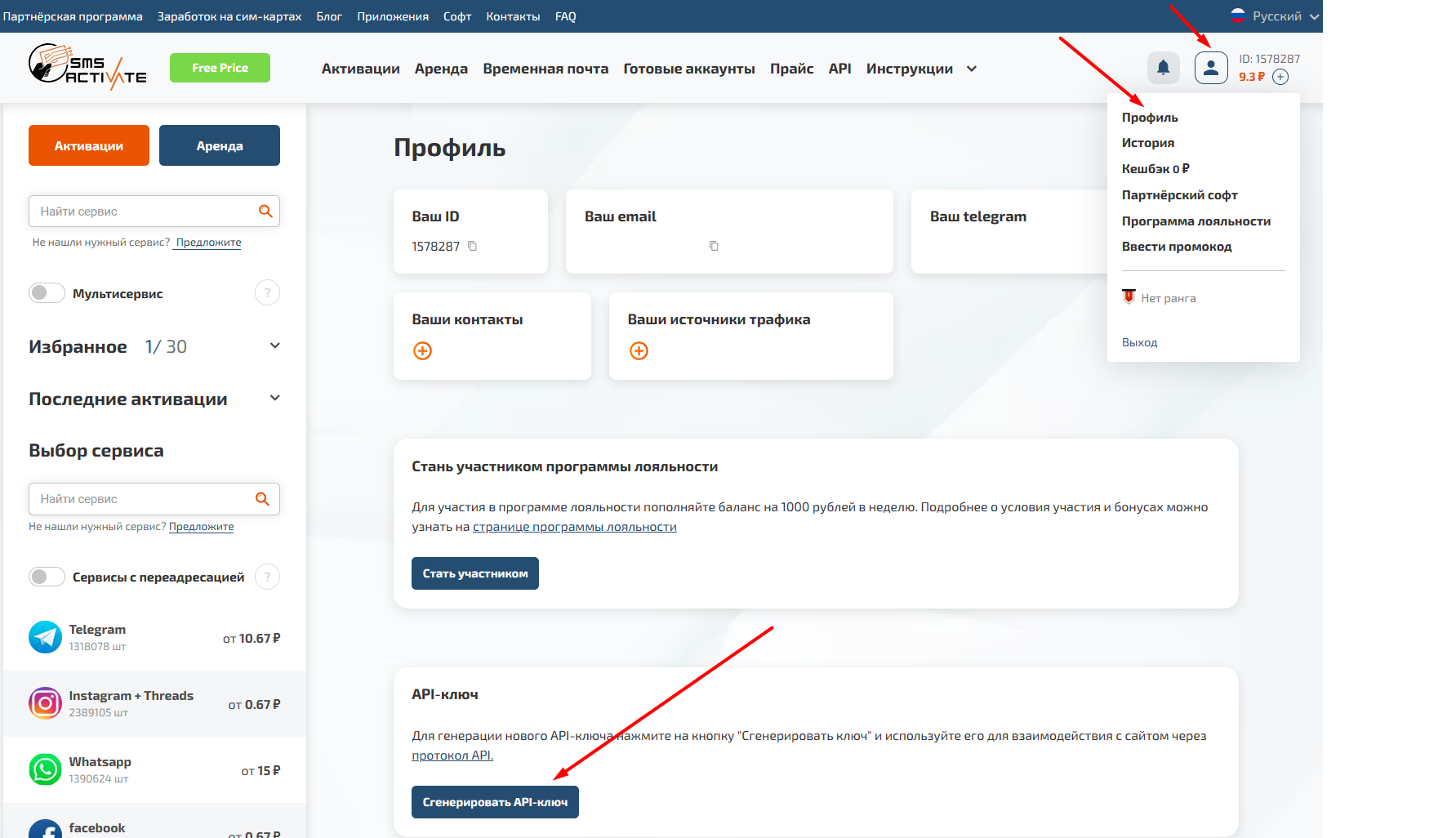Click the plus icon to top up balance
The height and width of the screenshot is (838, 1456).
(1280, 77)
